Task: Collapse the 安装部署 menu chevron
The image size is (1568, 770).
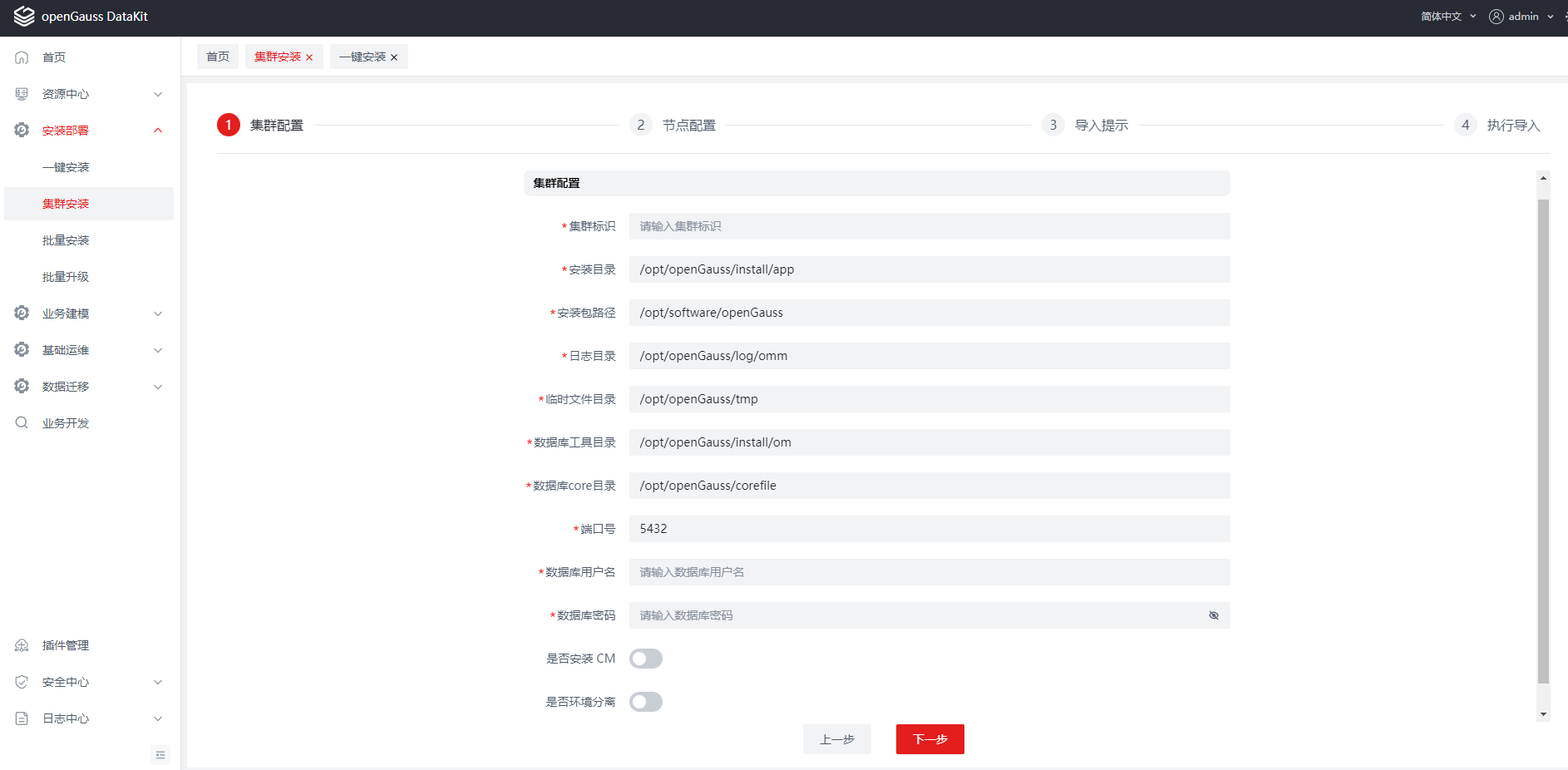Action: pos(158,131)
